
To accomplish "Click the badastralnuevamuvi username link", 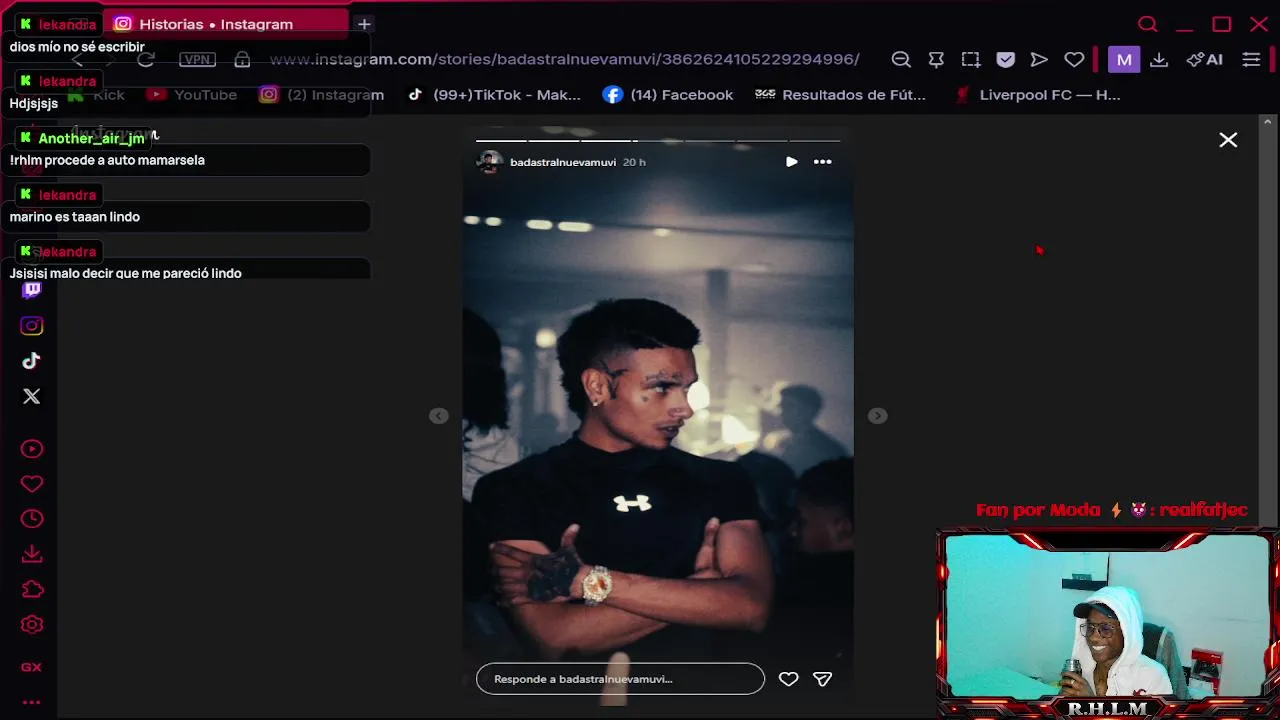I will point(563,162).
